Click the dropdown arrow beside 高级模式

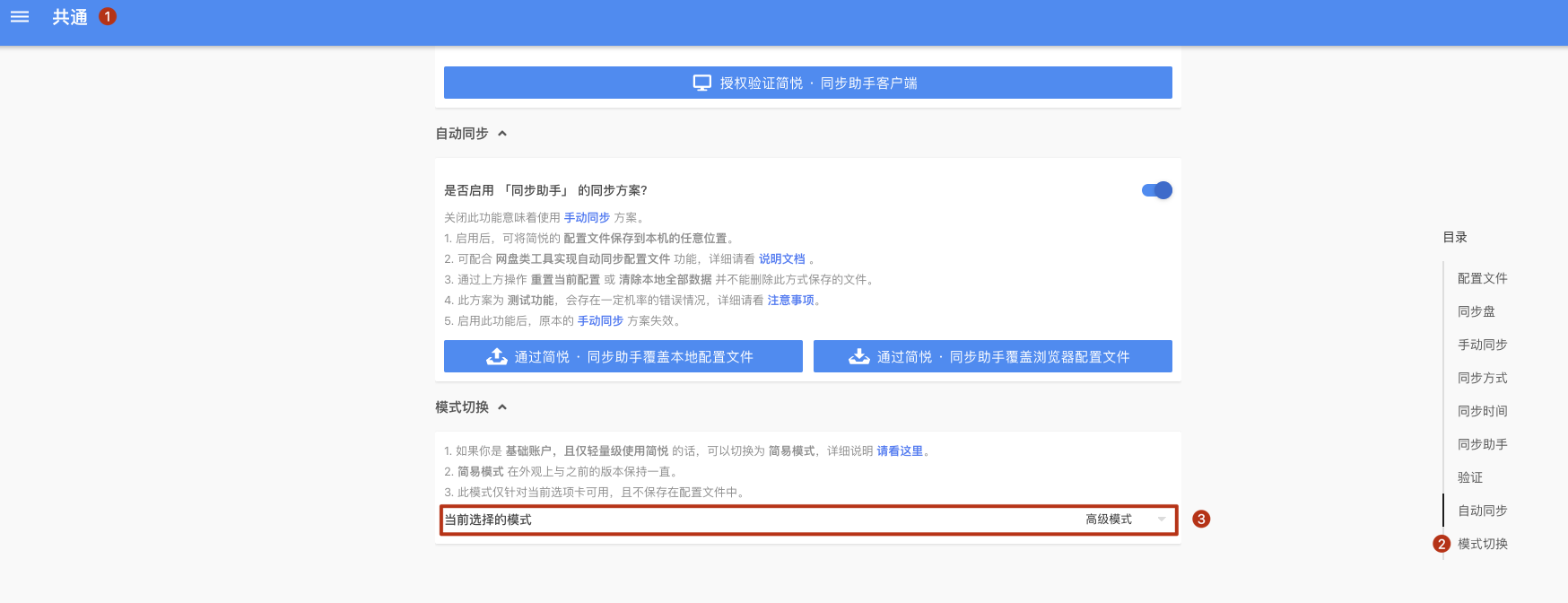coord(1162,520)
